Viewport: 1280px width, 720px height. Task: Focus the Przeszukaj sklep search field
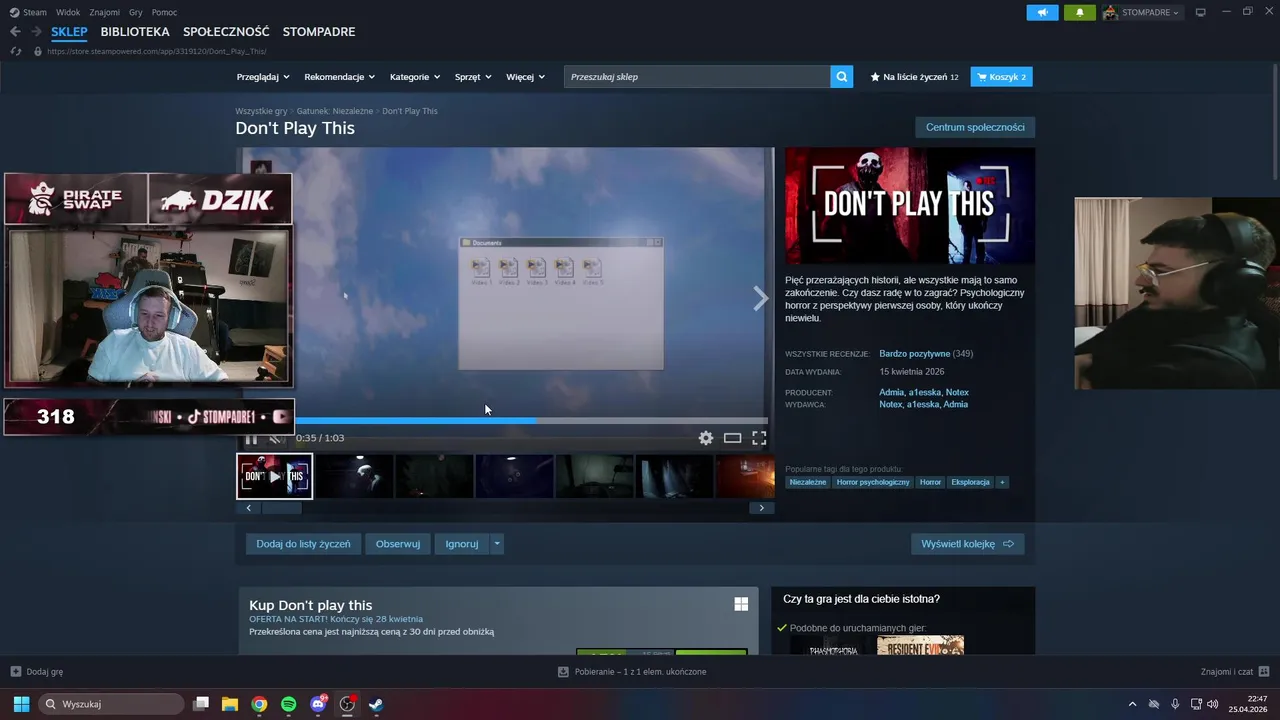(x=697, y=77)
